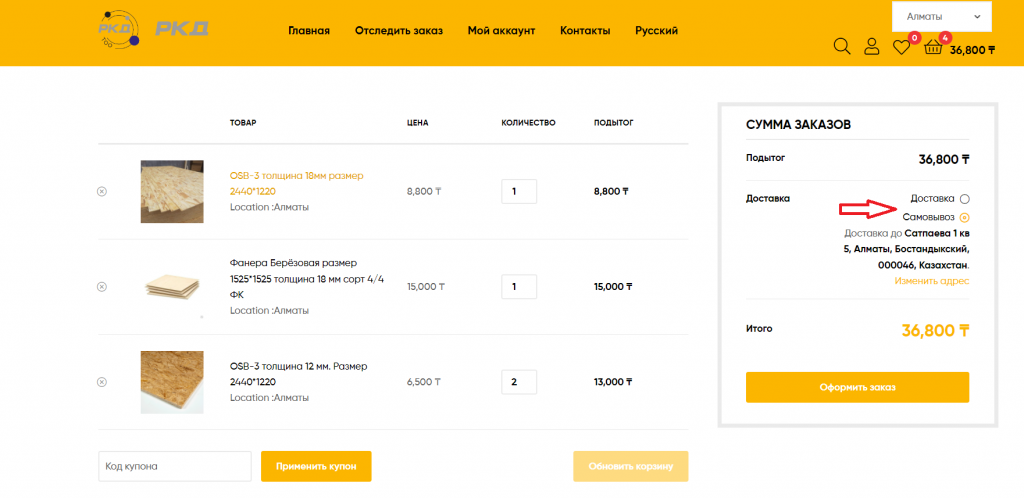Open the shopping basket icon
Screen dimensions: 1024x498
(x=933, y=48)
